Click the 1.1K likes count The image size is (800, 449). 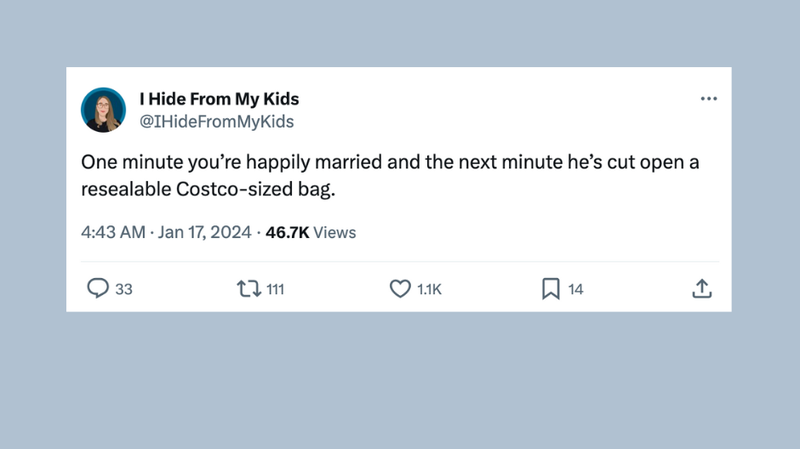429,290
